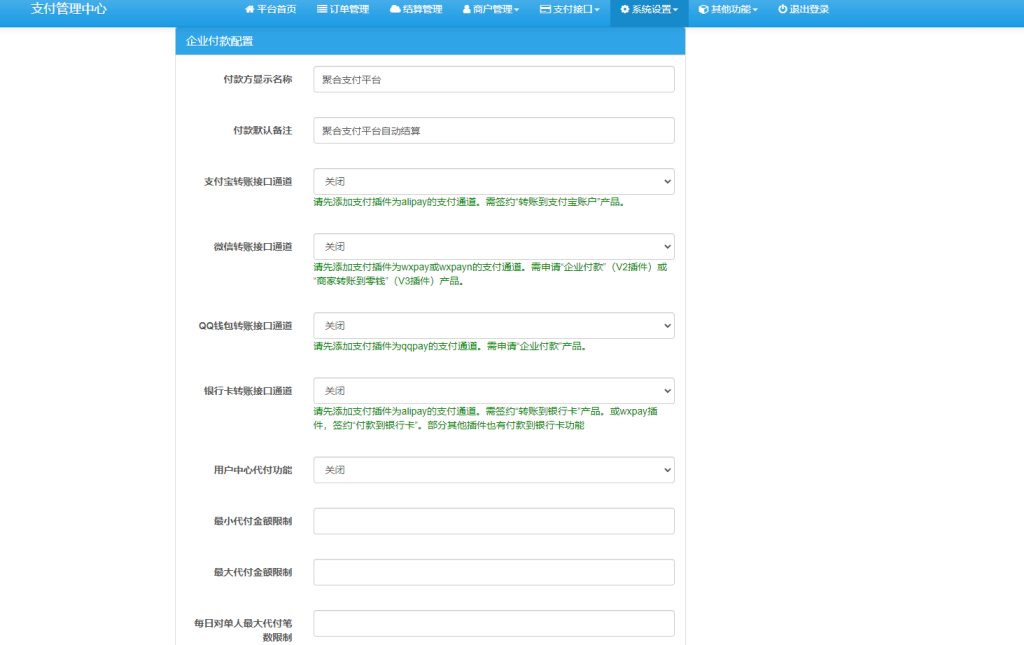Image resolution: width=1024 pixels, height=645 pixels.
Task: Click the user icon beside 商户管理
Action: point(467,9)
